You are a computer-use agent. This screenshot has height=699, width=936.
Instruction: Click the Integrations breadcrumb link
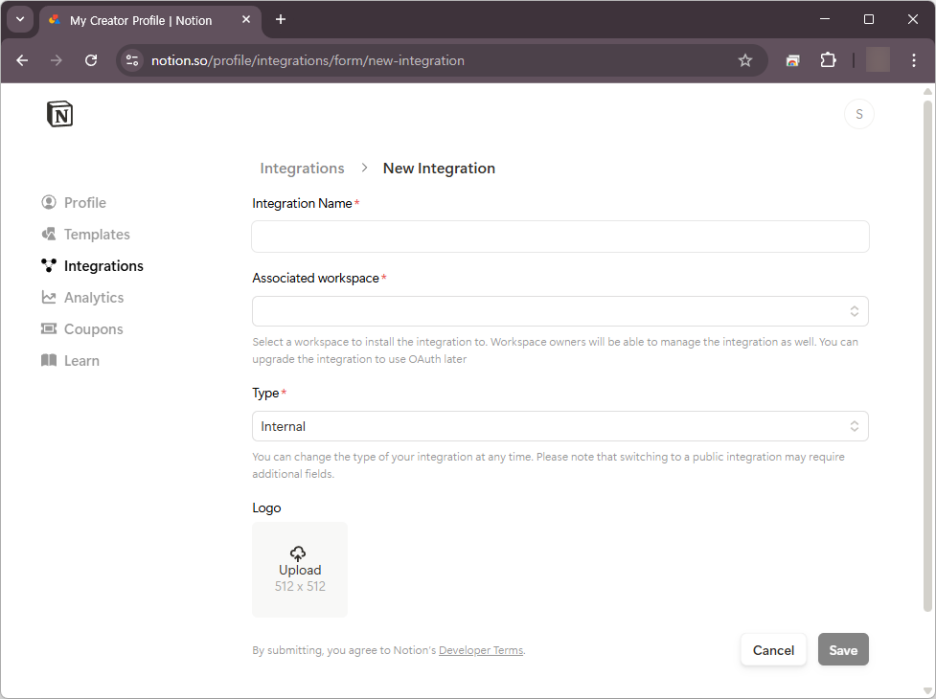click(302, 168)
